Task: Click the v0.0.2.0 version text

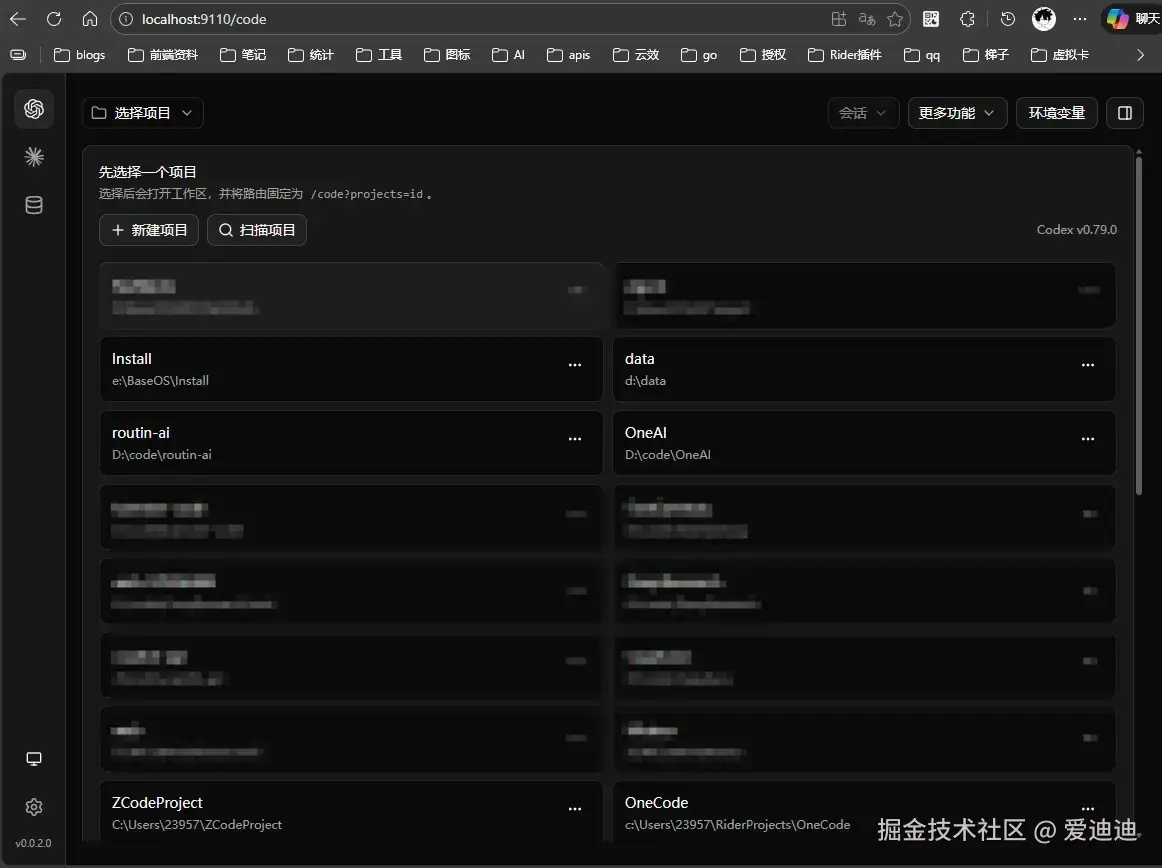Action: (33, 843)
